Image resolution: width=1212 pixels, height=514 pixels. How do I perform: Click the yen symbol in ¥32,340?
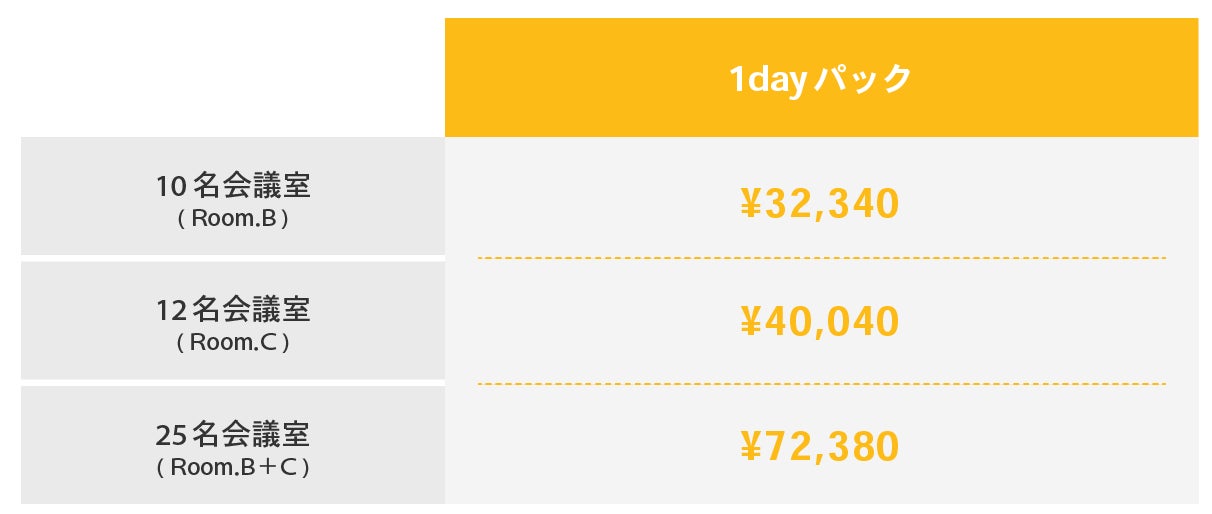click(x=751, y=204)
